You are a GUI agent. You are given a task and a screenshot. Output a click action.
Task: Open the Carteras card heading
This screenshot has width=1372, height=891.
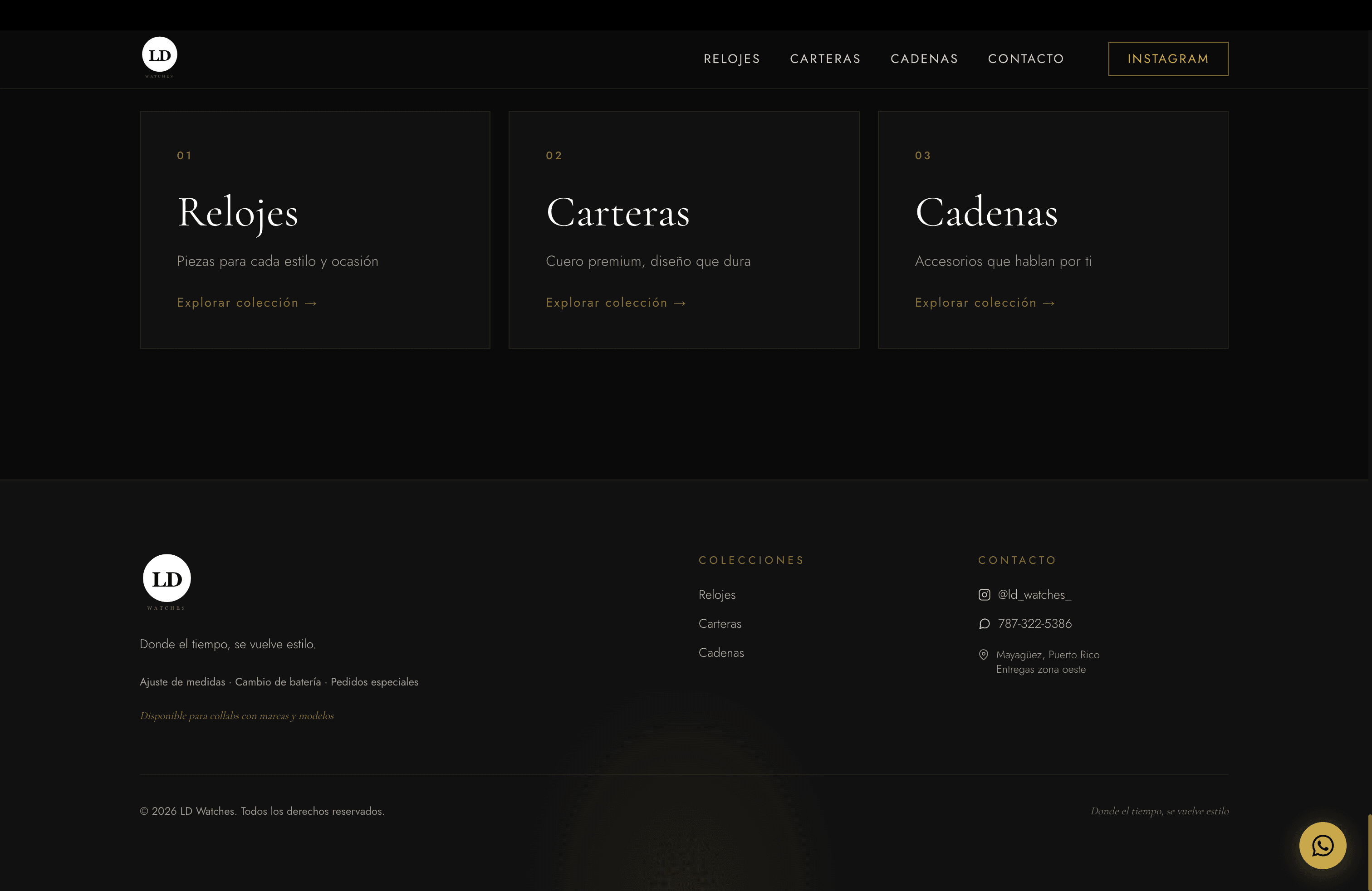(617, 213)
